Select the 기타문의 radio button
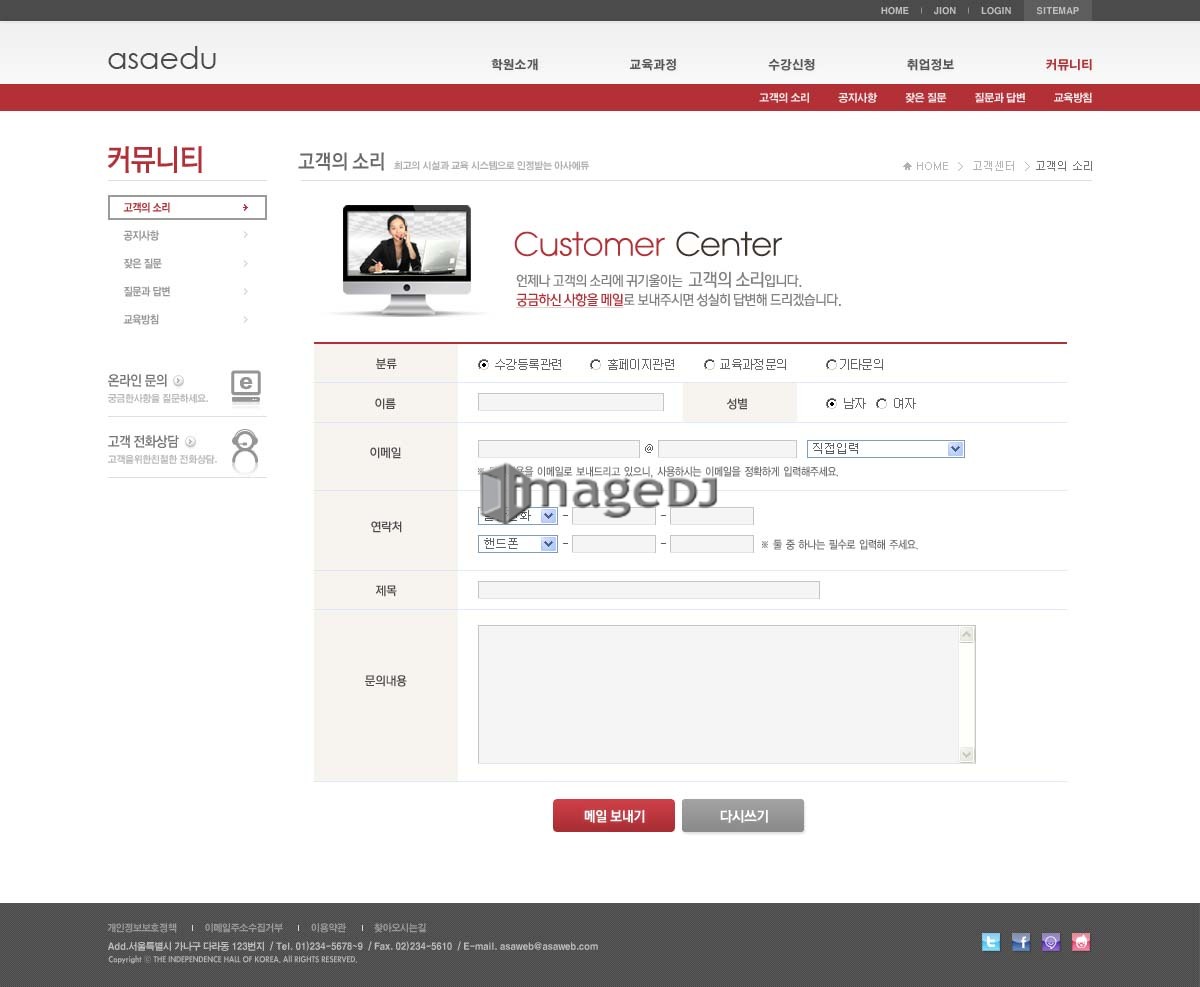The height and width of the screenshot is (987, 1200). click(x=831, y=365)
